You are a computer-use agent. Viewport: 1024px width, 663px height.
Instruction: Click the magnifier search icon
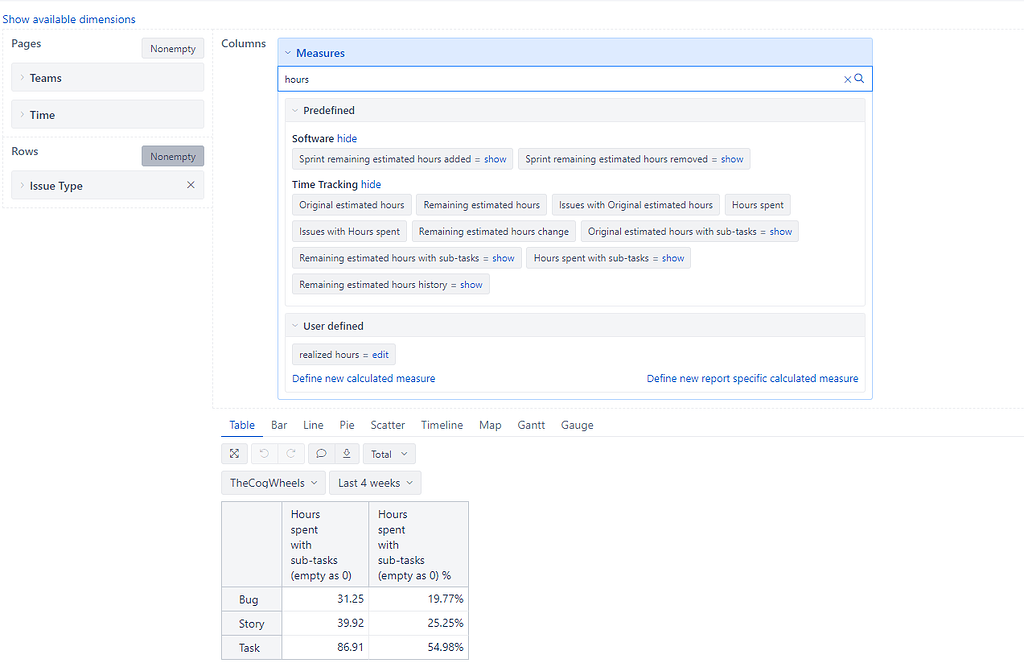859,79
